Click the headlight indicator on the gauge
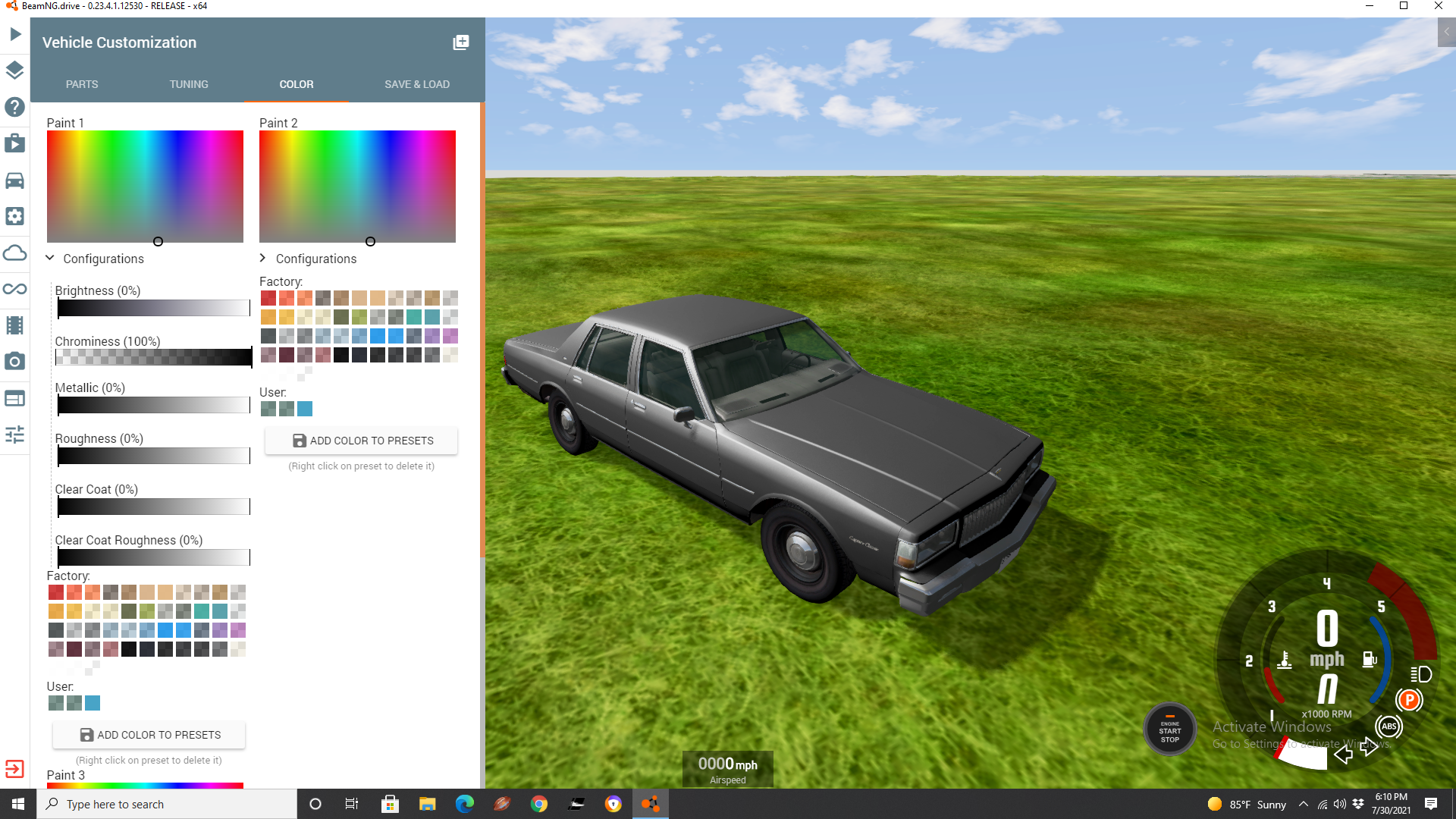Image resolution: width=1456 pixels, height=819 pixels. pyautogui.click(x=1421, y=674)
